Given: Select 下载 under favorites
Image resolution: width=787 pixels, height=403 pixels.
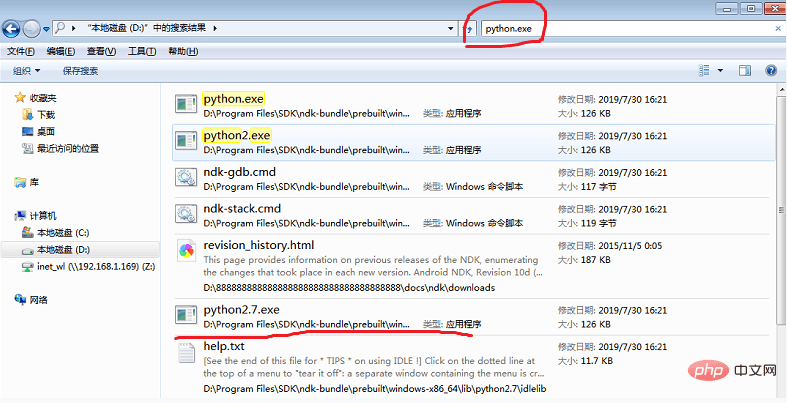Looking at the screenshot, I should pos(39,115).
